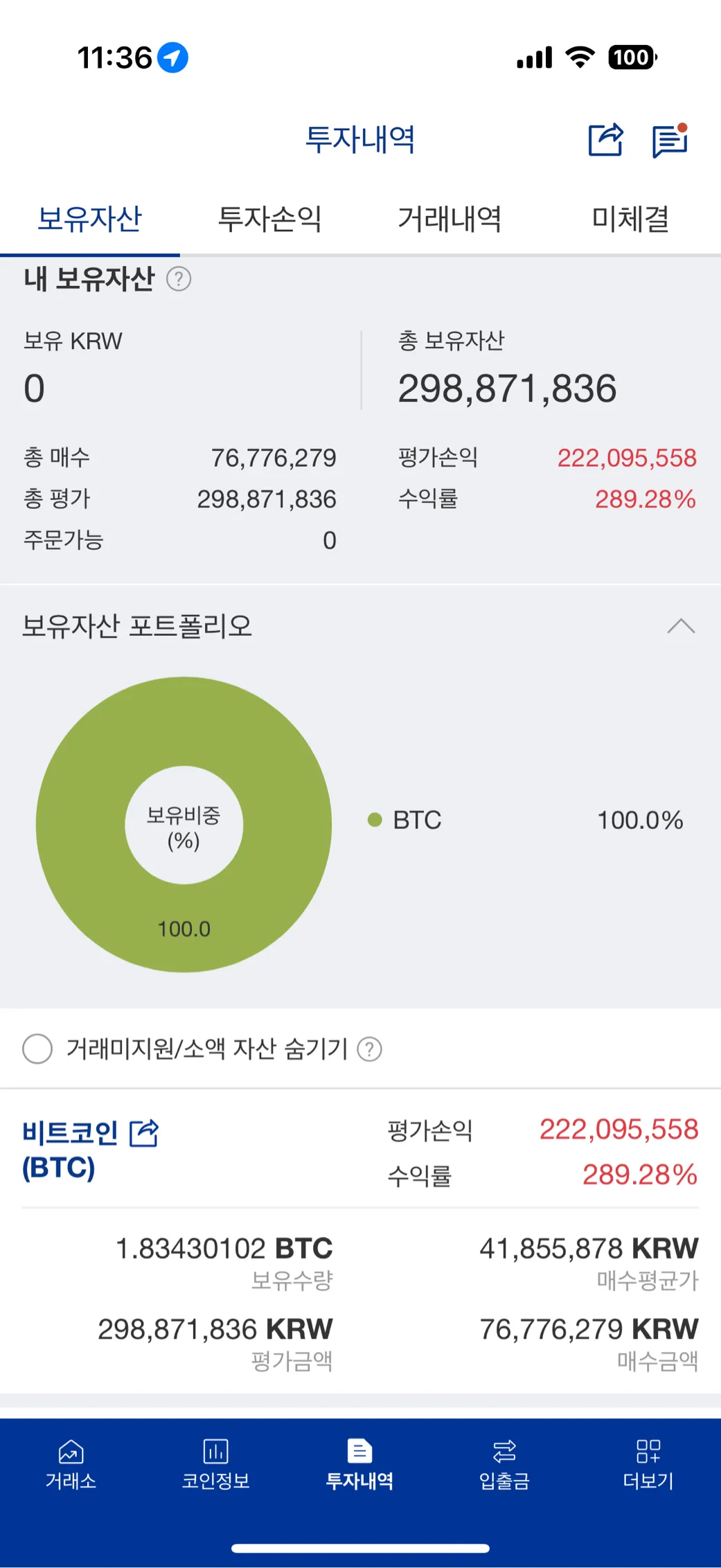Tap the location indicator in status bar
Image resolution: width=721 pixels, height=1568 pixels.
pos(172,57)
